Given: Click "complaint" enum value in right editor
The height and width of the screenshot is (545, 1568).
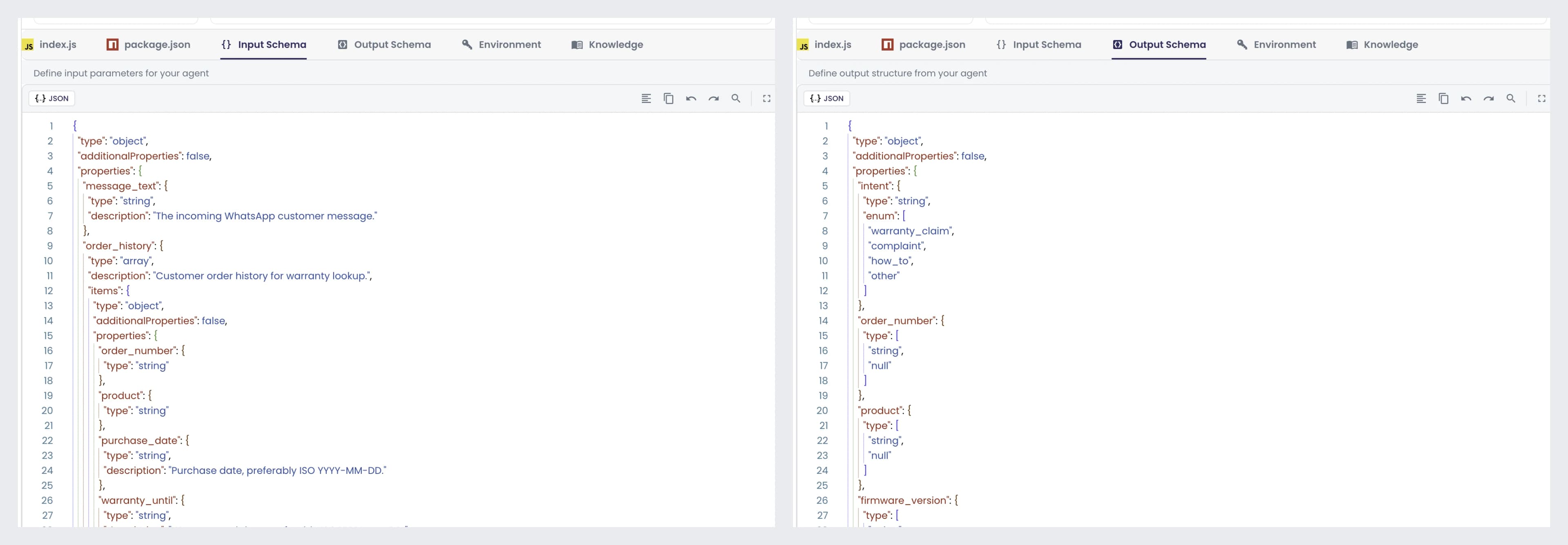Looking at the screenshot, I should click(896, 246).
